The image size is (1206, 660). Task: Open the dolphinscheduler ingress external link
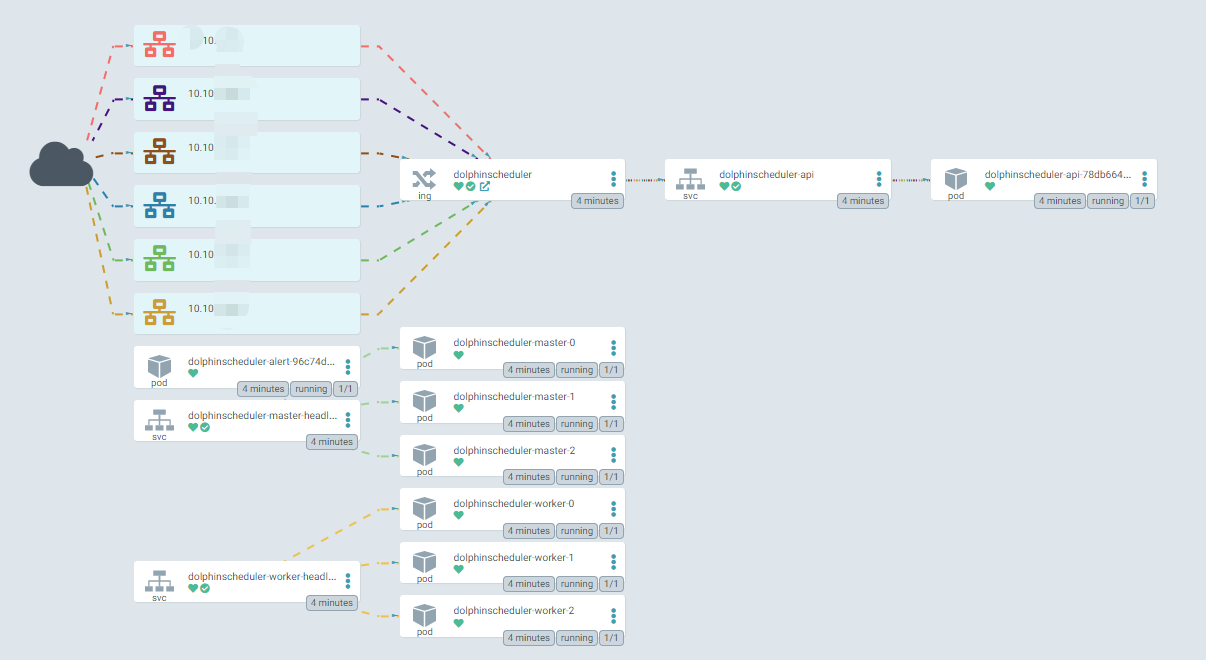click(485, 186)
